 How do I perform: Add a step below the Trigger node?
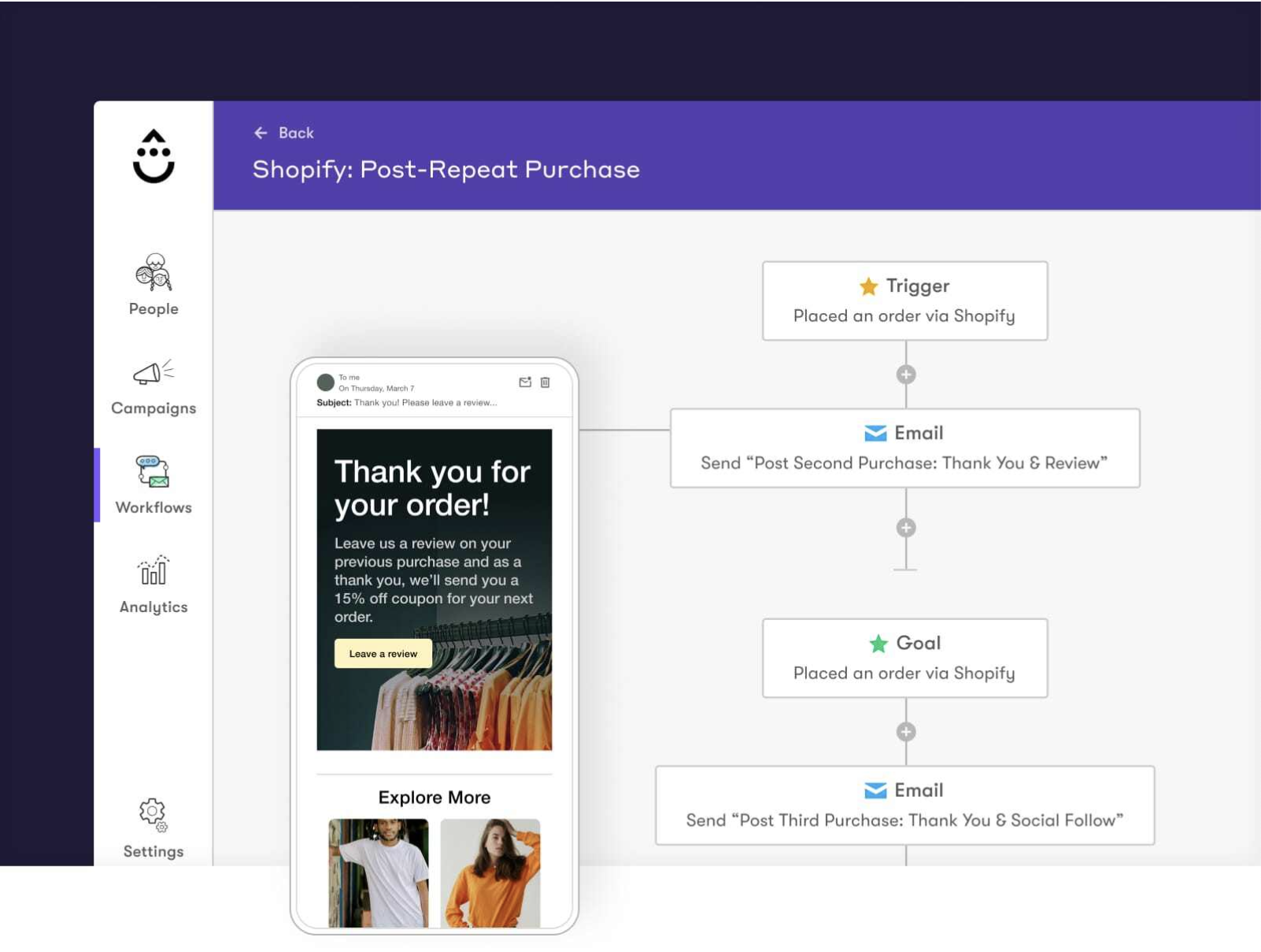(x=905, y=374)
